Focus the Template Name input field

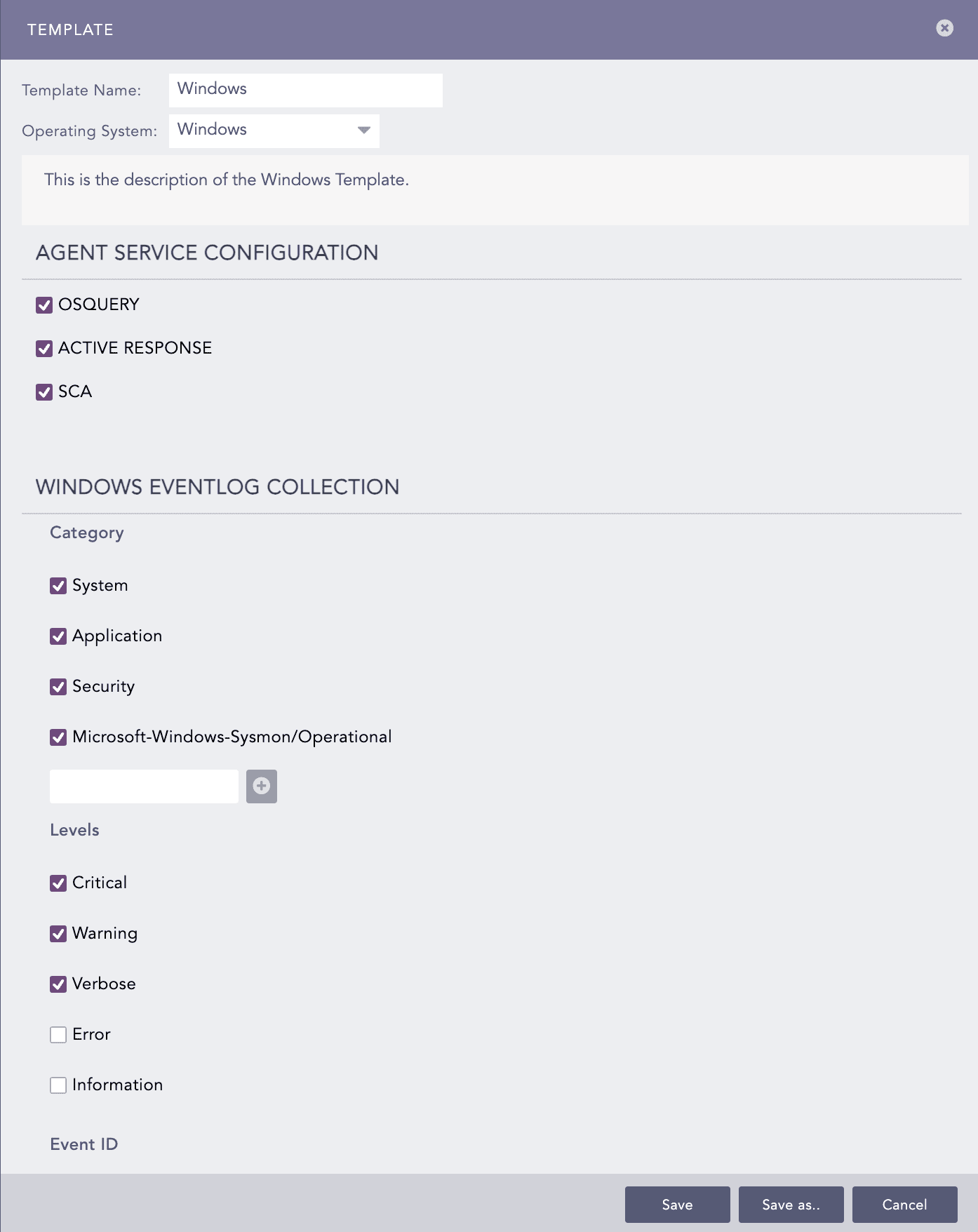pyautogui.click(x=305, y=91)
